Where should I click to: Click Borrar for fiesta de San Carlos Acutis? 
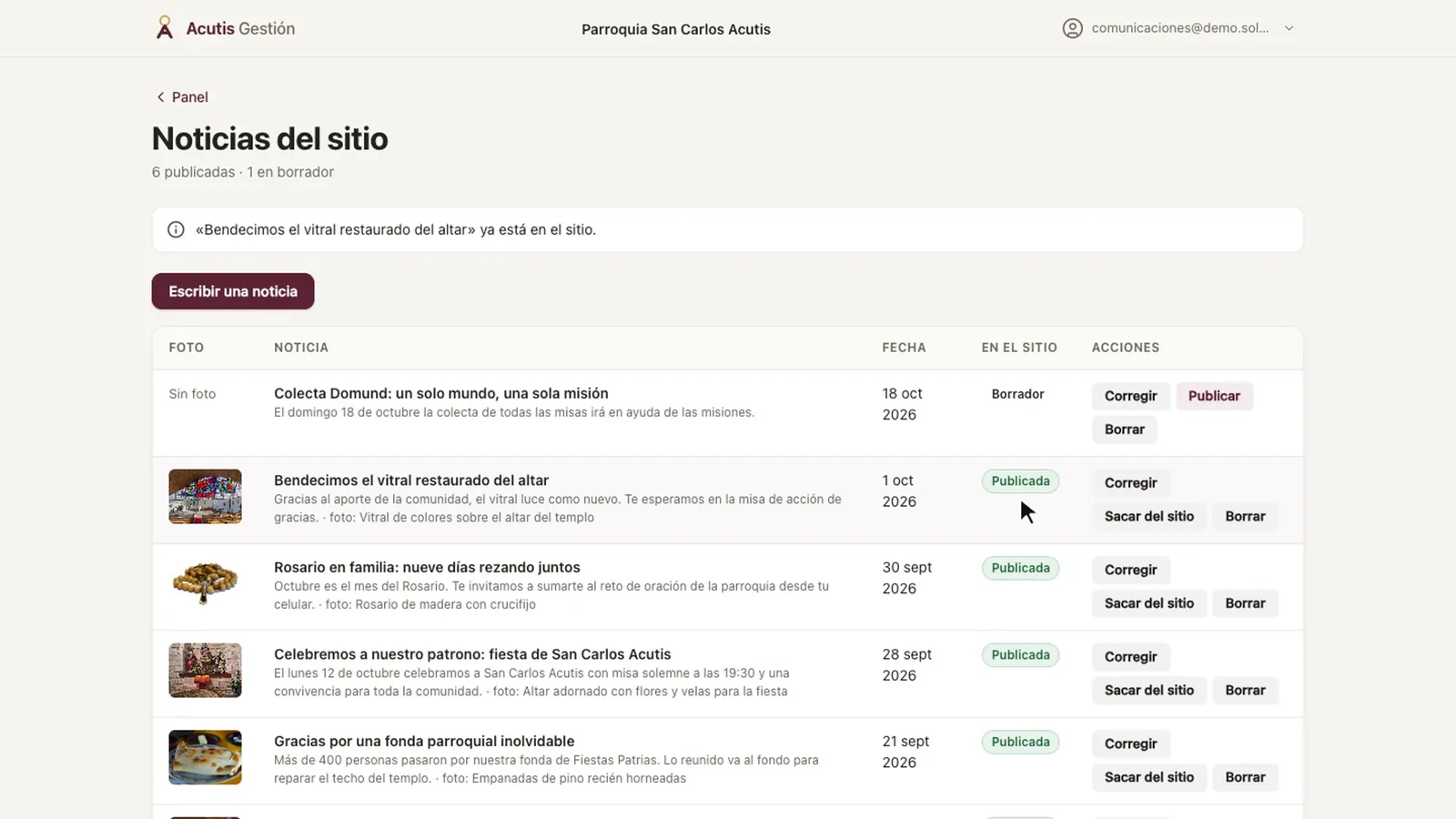click(x=1245, y=690)
